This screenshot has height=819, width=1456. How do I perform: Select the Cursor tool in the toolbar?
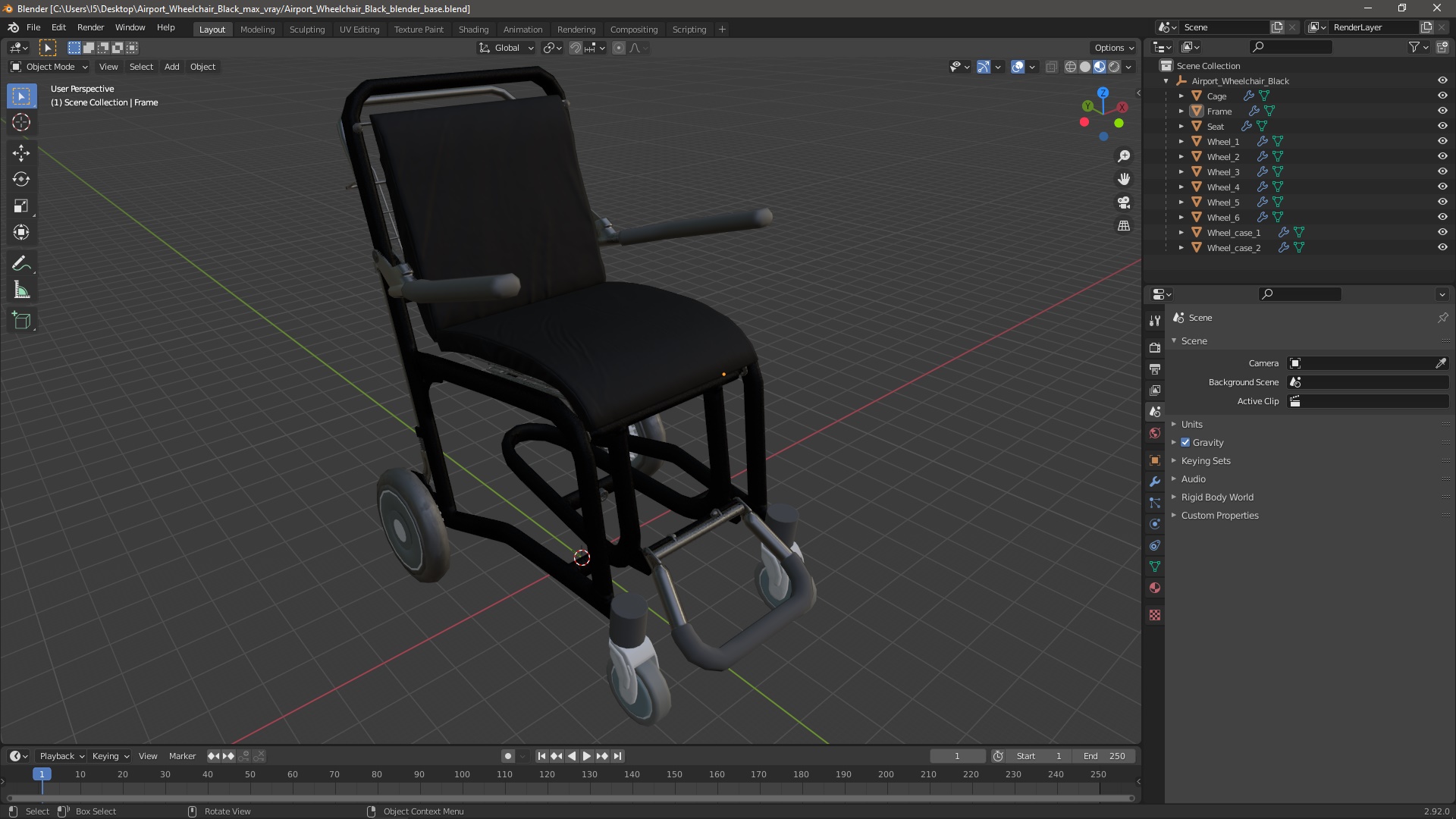pos(21,122)
